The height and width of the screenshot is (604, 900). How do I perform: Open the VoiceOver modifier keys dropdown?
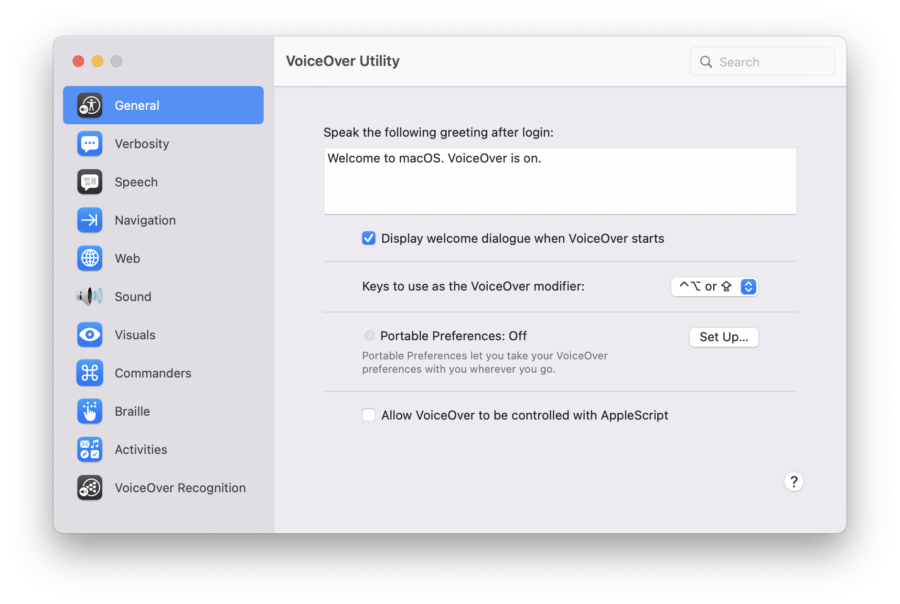point(714,287)
